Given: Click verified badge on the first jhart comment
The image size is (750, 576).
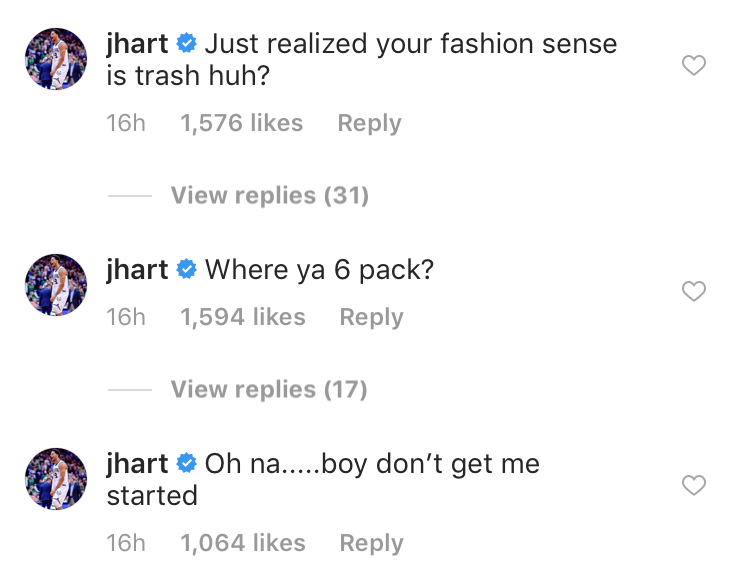Looking at the screenshot, I should pyautogui.click(x=187, y=43).
